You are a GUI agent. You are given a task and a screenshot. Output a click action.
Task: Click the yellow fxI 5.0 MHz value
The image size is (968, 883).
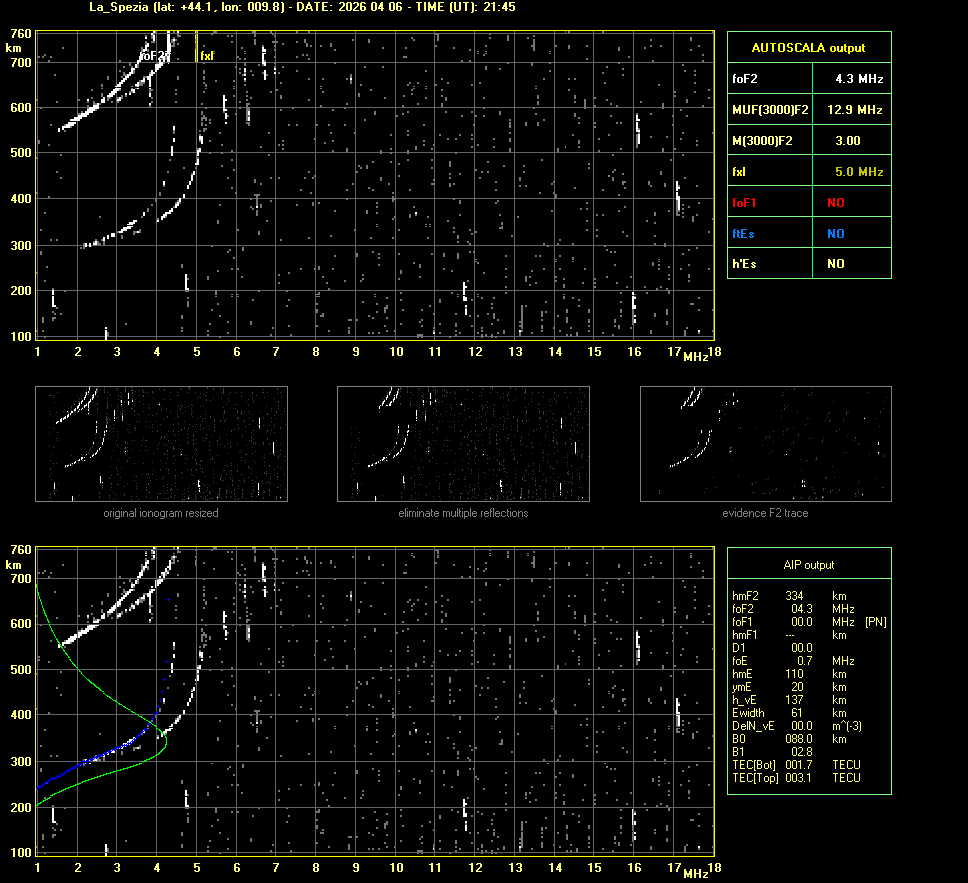point(858,172)
